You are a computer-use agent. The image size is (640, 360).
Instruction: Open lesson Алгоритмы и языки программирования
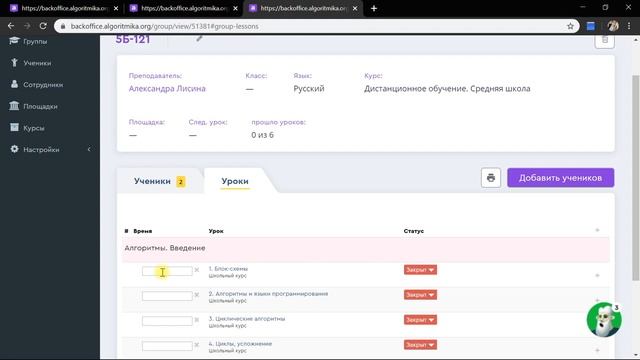268,293
